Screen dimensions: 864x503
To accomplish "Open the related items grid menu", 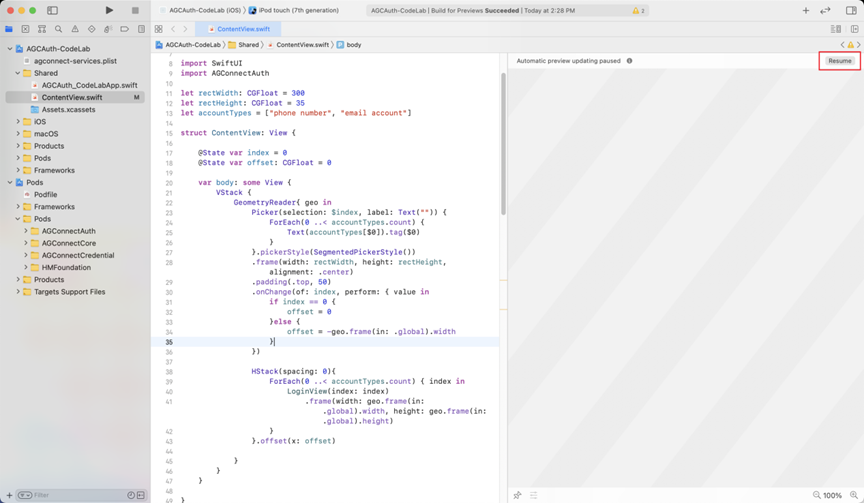I will (159, 29).
